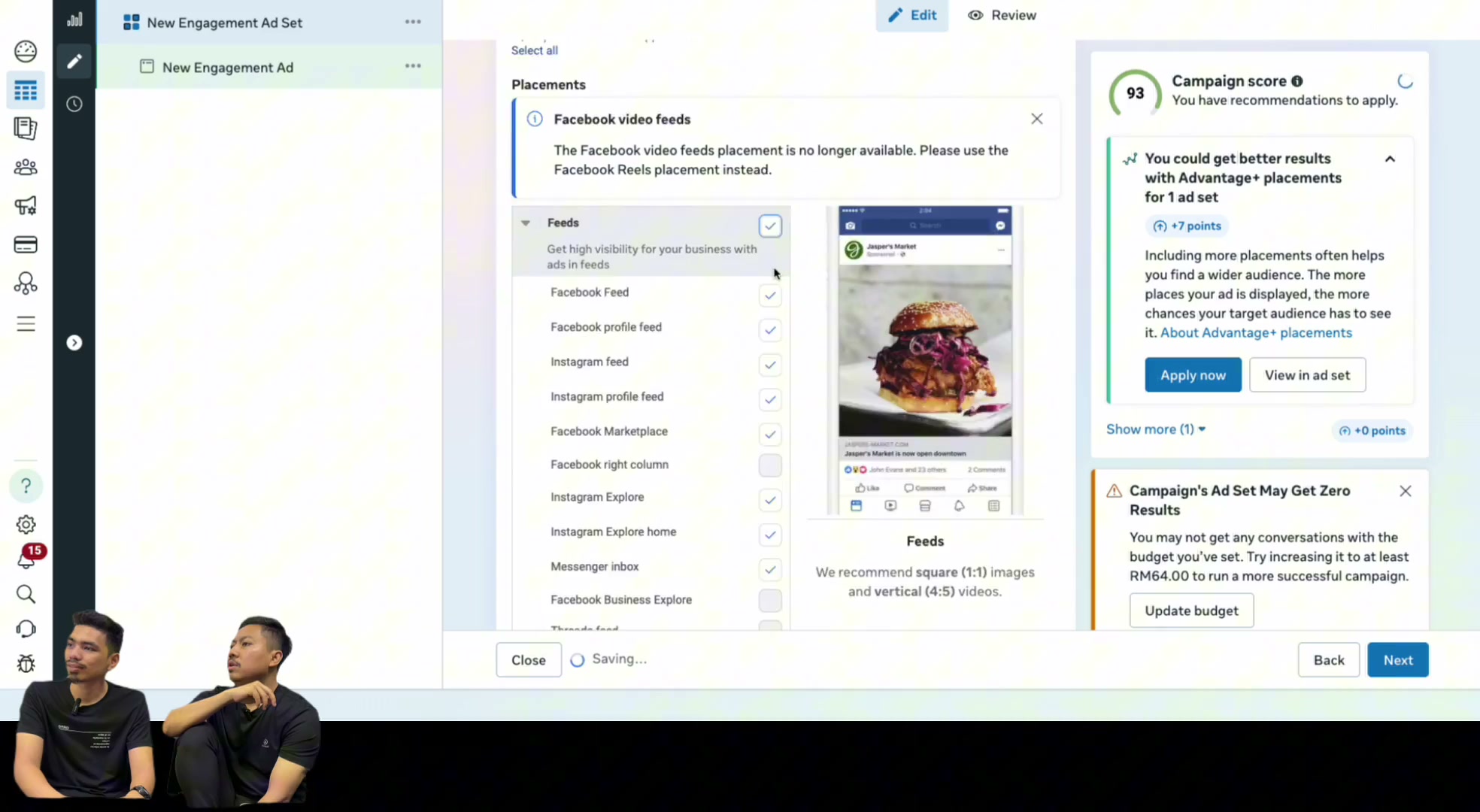Switch to the Review tab
Viewport: 1480px width, 812px height.
(1002, 15)
